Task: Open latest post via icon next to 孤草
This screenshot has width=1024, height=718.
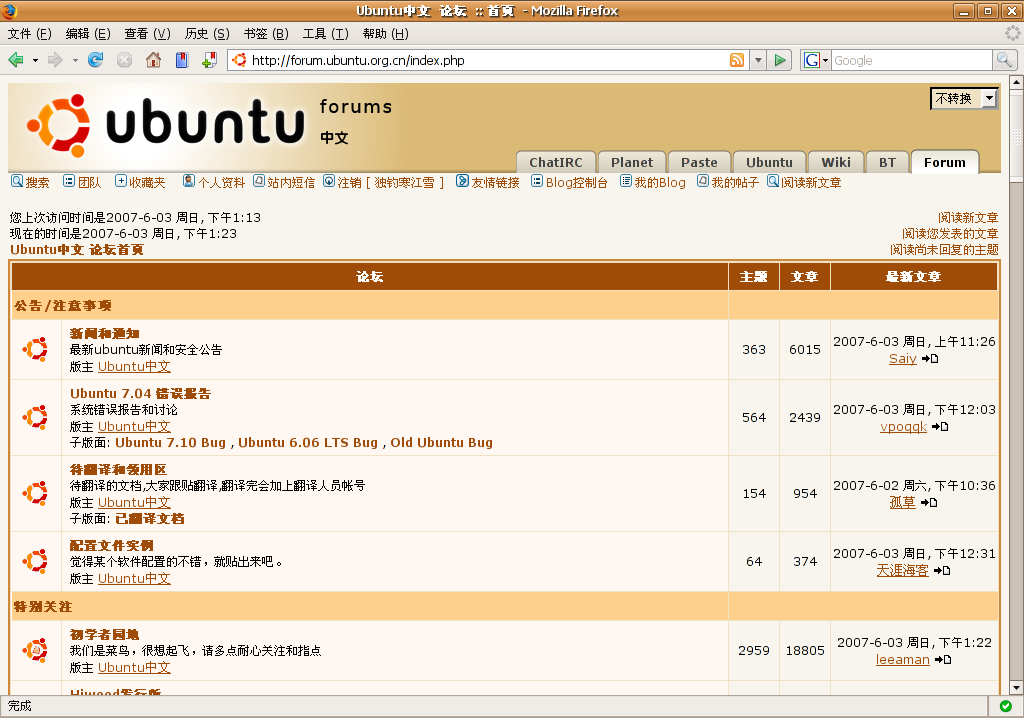Action: pyautogui.click(x=929, y=502)
